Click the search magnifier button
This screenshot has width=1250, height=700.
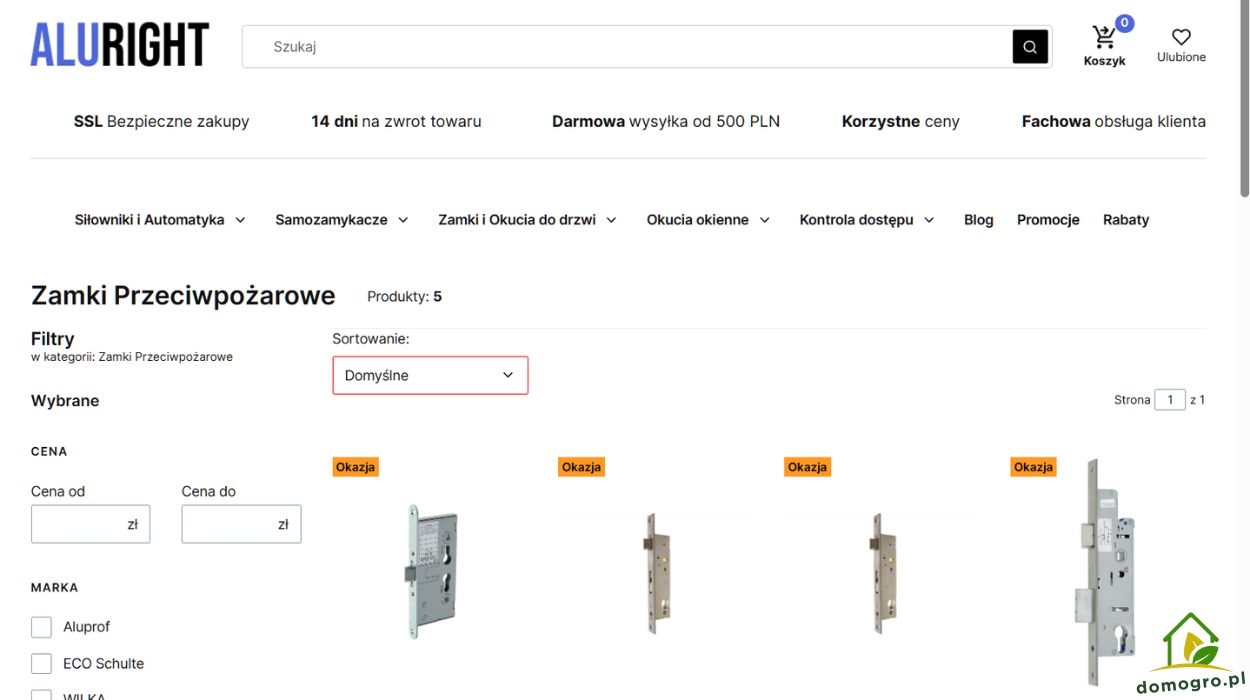[x=1030, y=46]
